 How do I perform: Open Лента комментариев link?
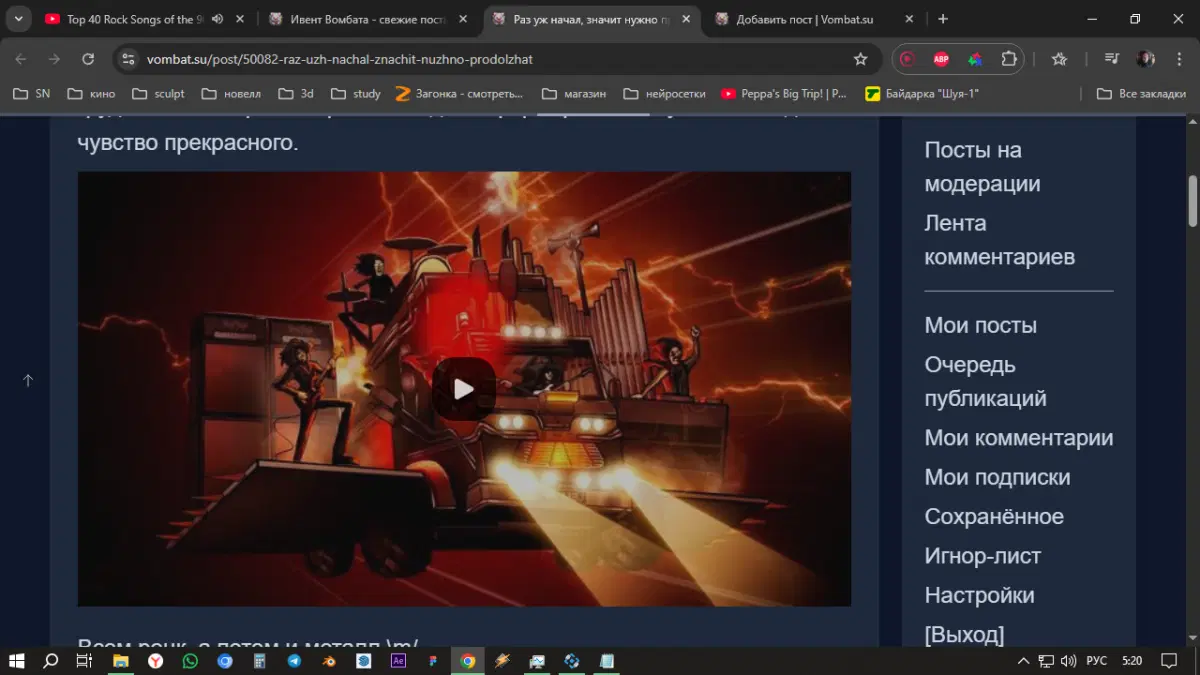[x=999, y=240]
